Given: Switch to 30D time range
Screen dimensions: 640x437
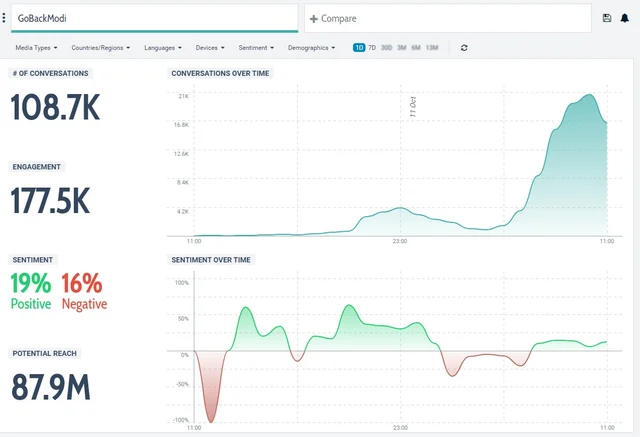Looking at the screenshot, I should point(386,48).
